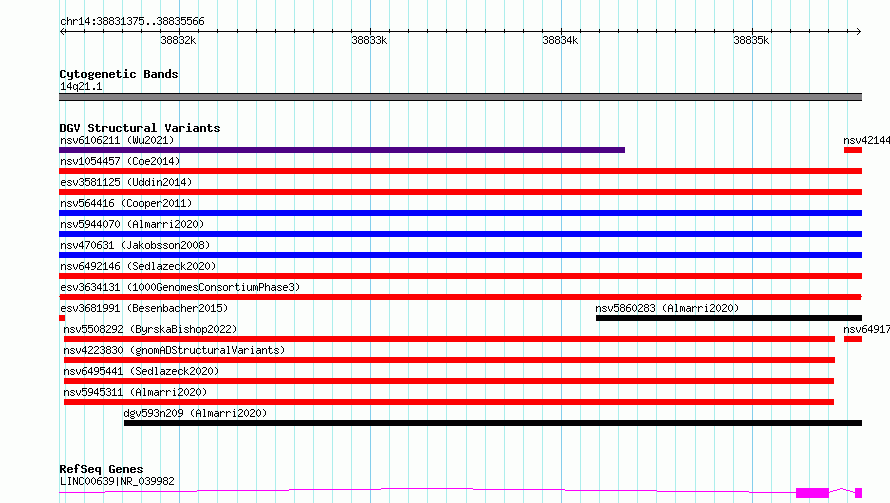Click the esv3634131 (1000GenomesConsortiumPhase3) label

pyautogui.click(x=180, y=287)
